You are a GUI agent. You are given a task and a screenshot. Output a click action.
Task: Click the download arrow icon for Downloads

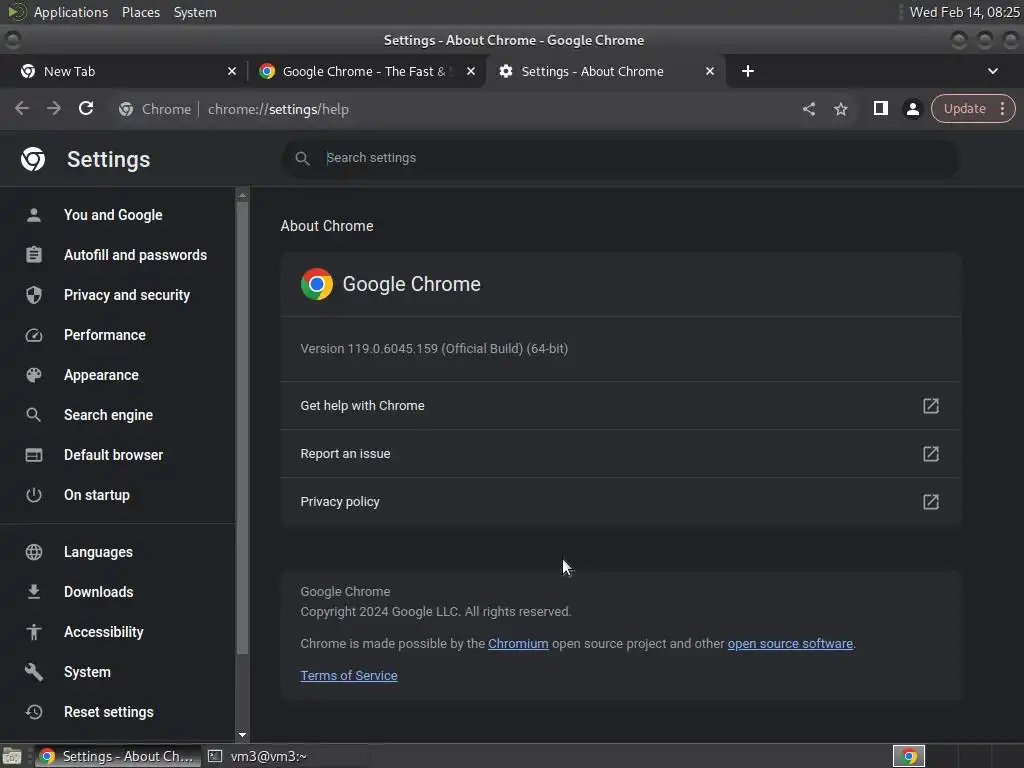pyautogui.click(x=34, y=592)
